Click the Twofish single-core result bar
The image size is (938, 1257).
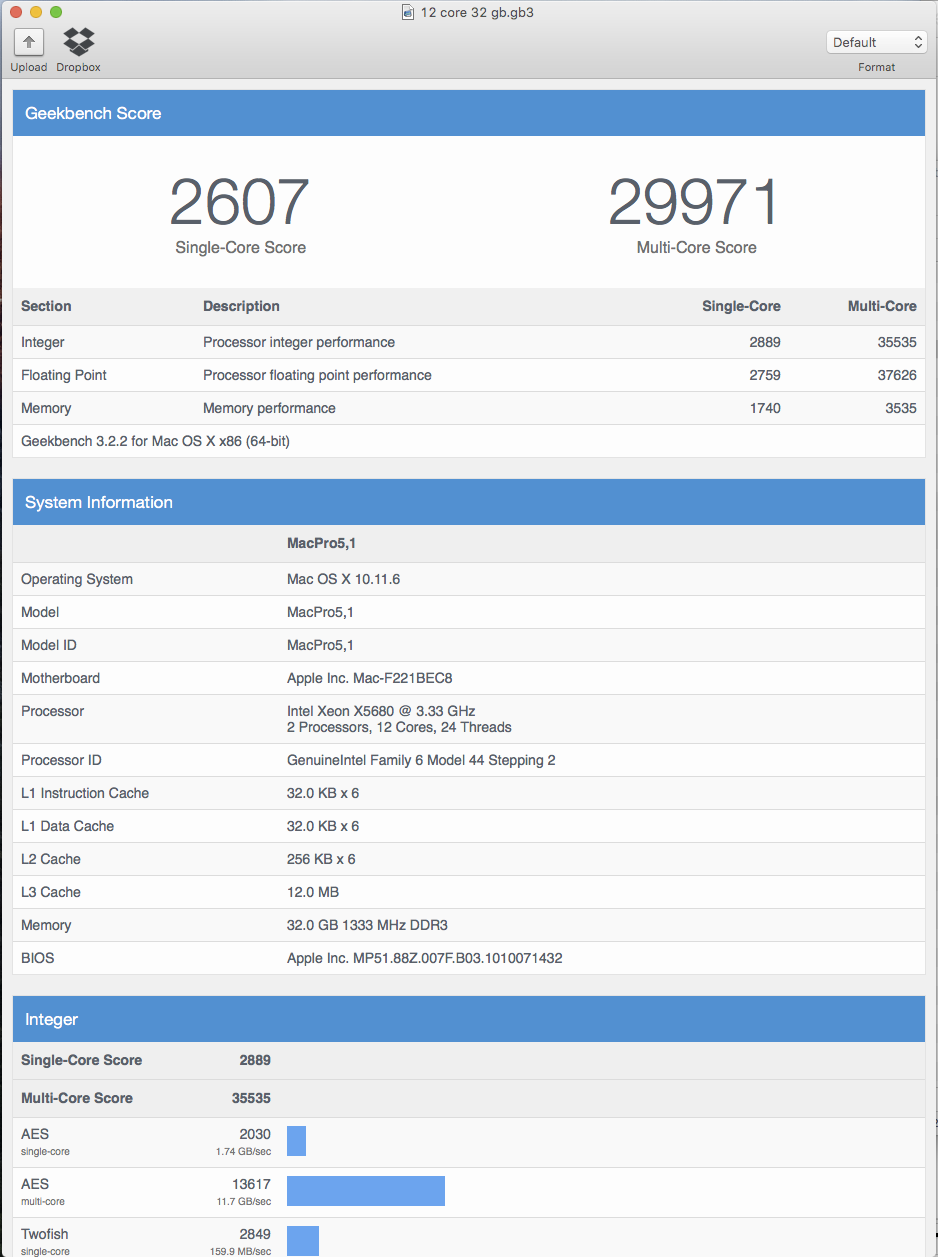[x=303, y=1241]
